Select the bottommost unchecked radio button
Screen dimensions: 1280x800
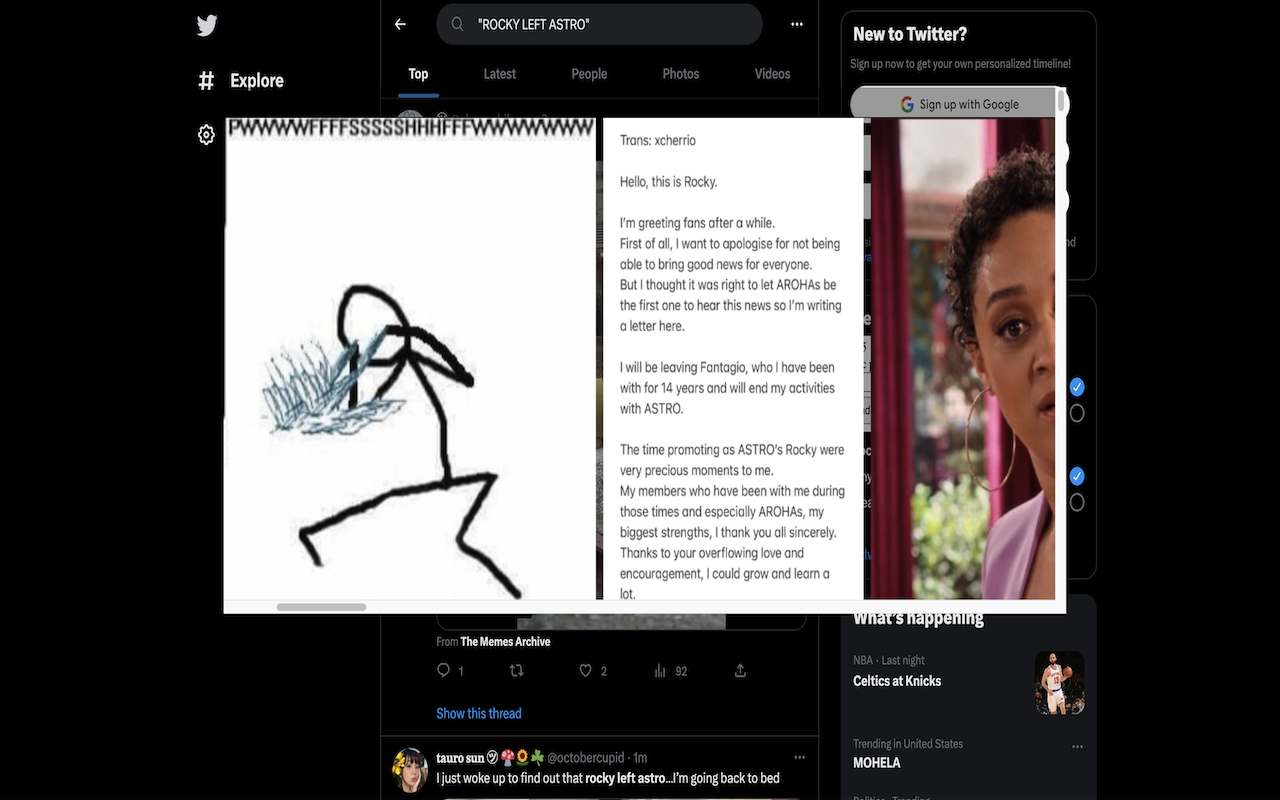point(1077,502)
